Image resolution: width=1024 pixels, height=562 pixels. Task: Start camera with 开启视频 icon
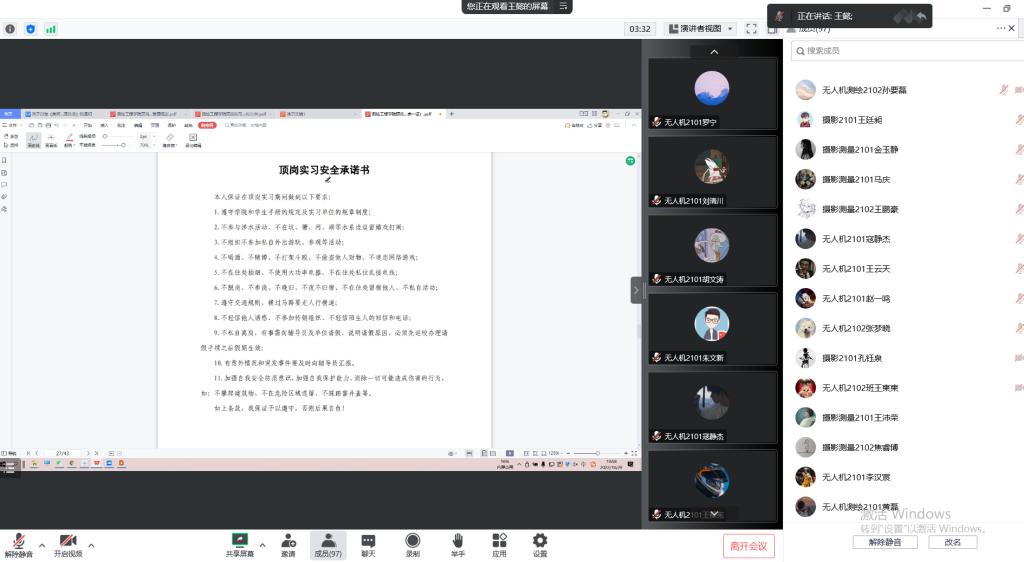pos(69,544)
